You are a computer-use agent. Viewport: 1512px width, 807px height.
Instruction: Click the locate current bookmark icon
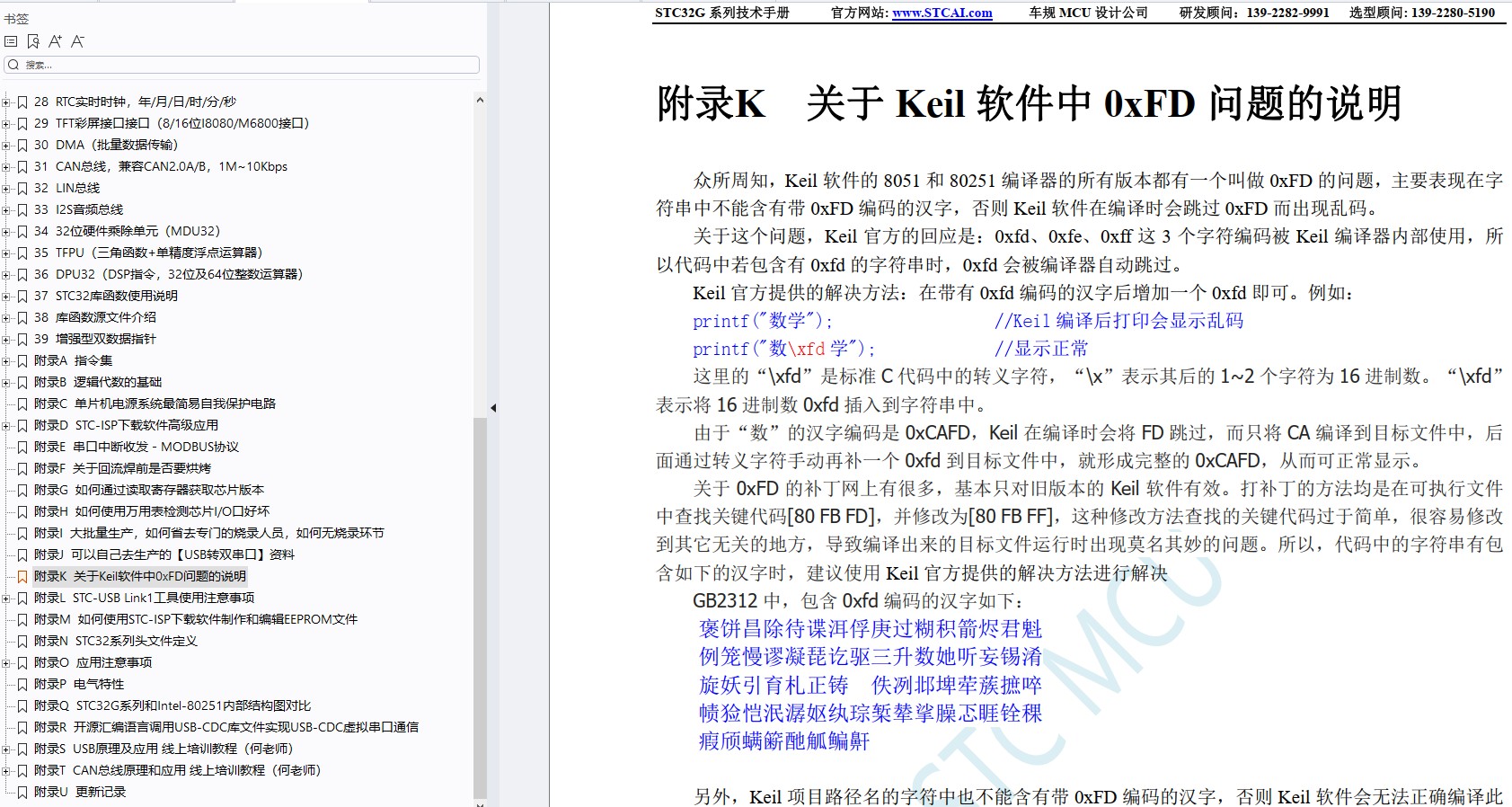[x=33, y=41]
